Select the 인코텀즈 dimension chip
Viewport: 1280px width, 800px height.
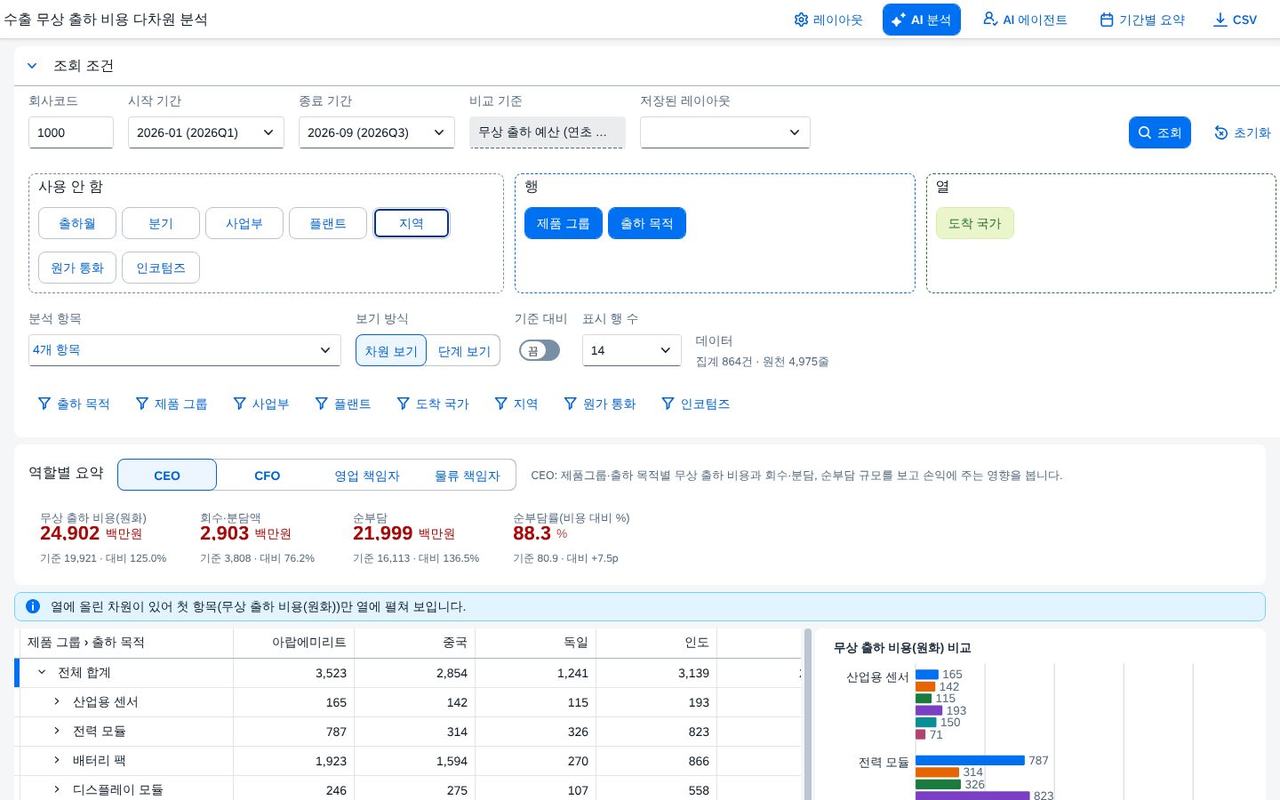[x=161, y=268]
